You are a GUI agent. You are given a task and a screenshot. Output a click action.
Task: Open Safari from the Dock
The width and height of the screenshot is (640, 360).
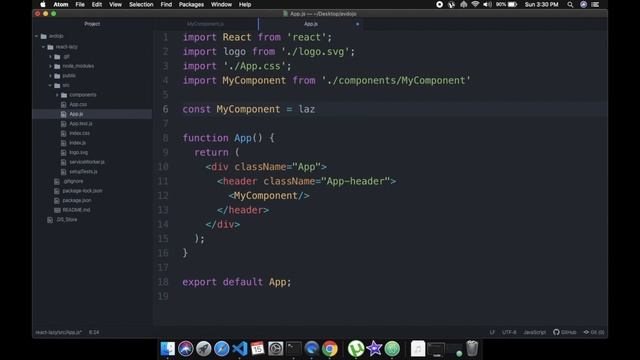pyautogui.click(x=221, y=349)
